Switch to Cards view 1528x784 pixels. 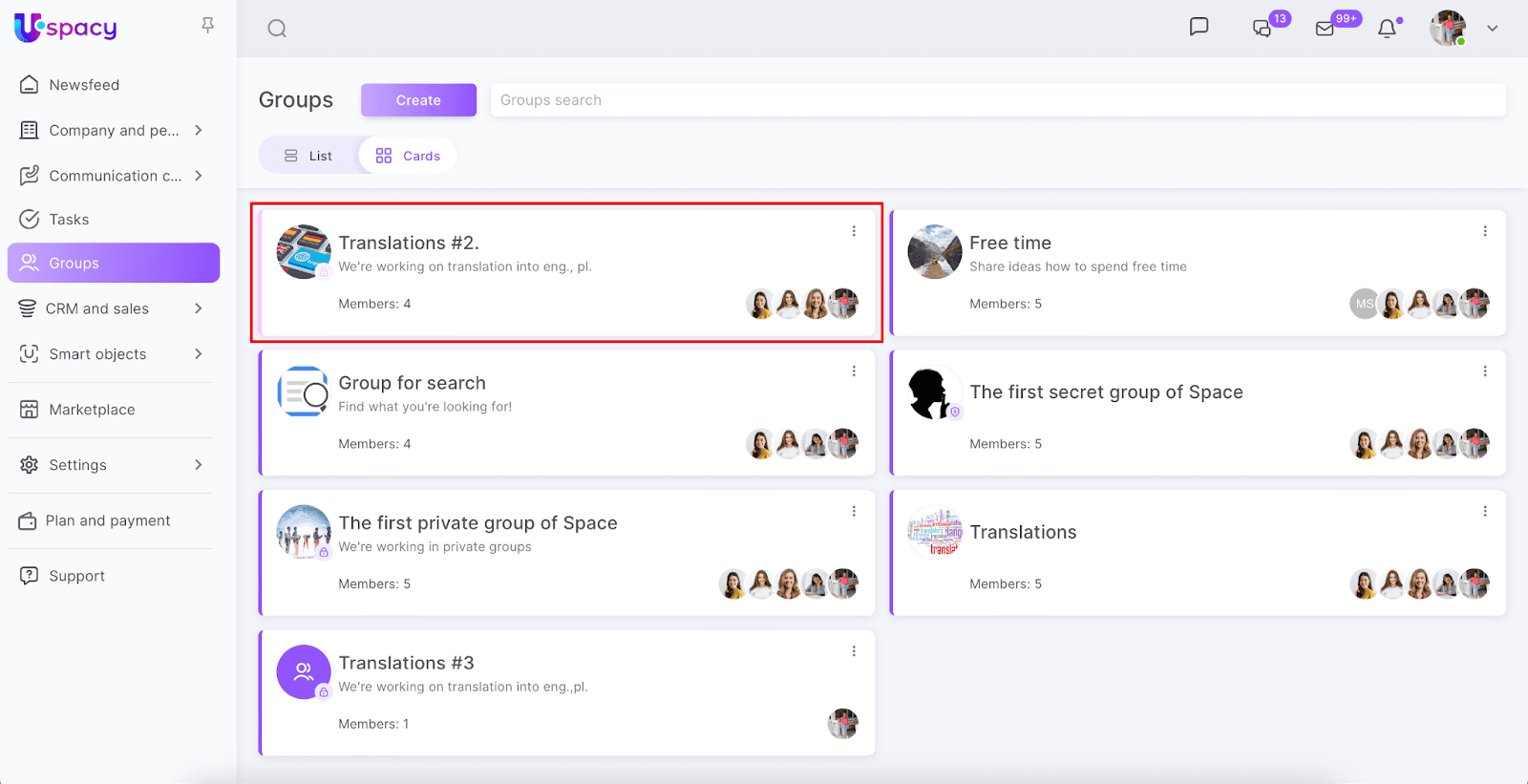point(409,156)
